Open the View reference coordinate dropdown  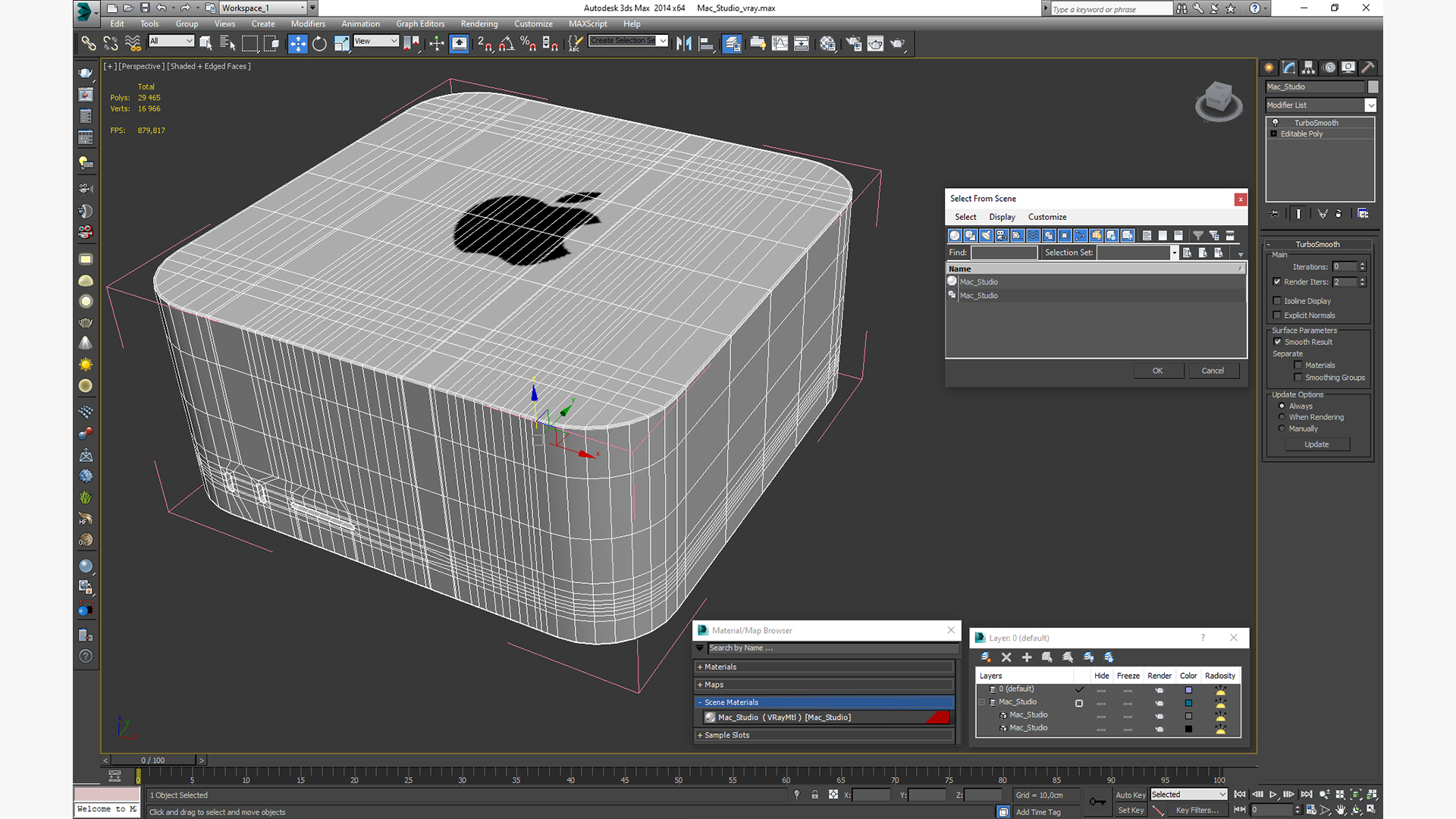coord(376,41)
